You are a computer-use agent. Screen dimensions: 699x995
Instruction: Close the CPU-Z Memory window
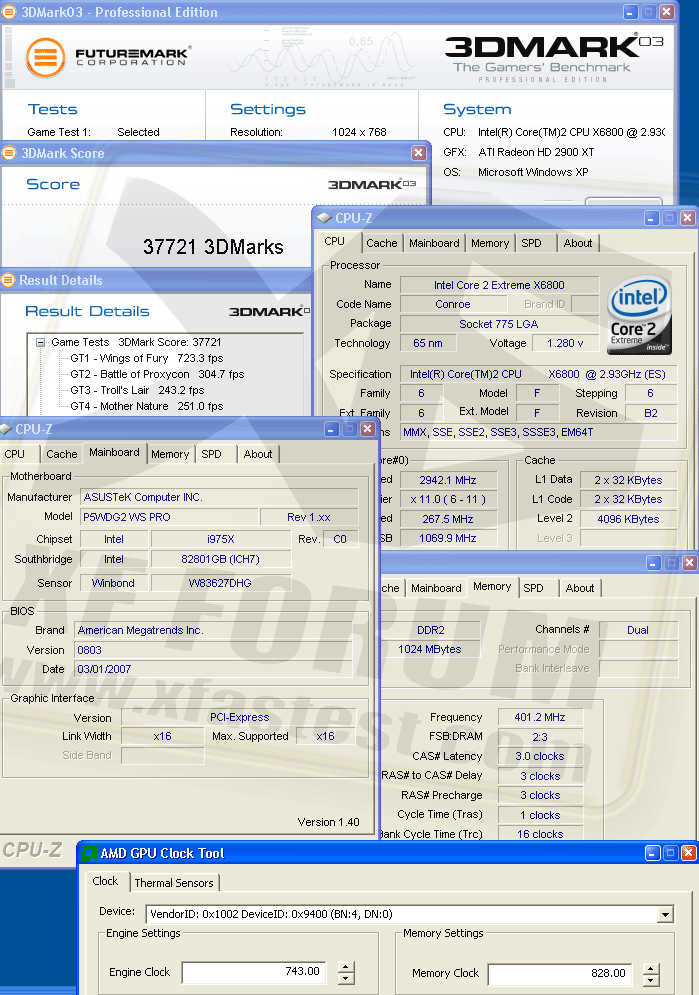[689, 562]
